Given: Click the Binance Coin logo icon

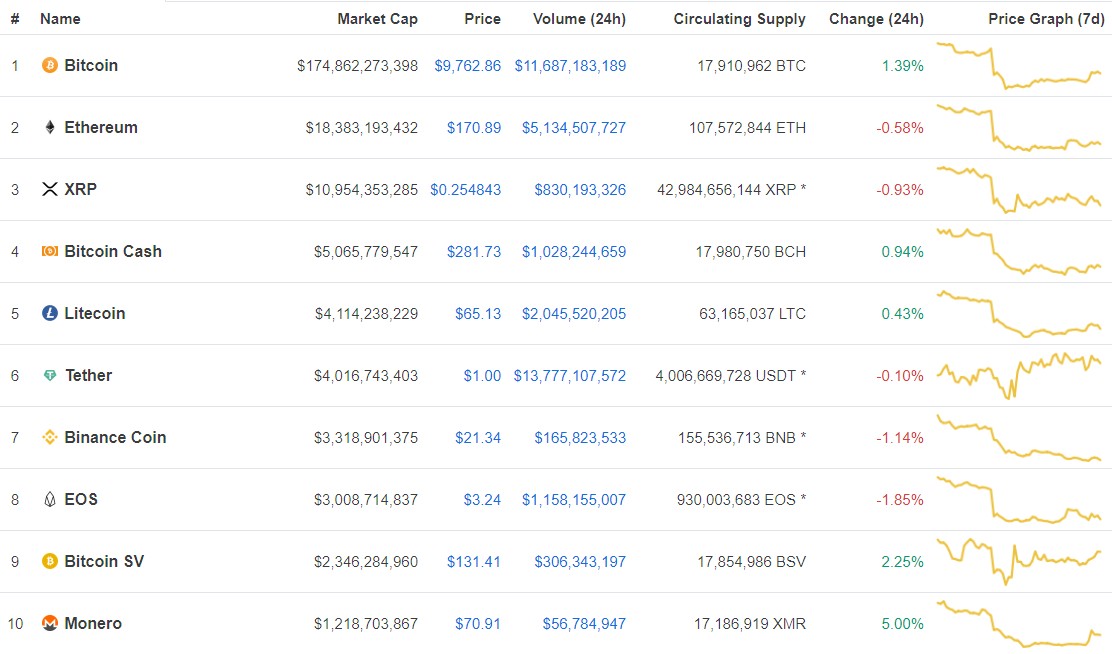Looking at the screenshot, I should [x=50, y=437].
